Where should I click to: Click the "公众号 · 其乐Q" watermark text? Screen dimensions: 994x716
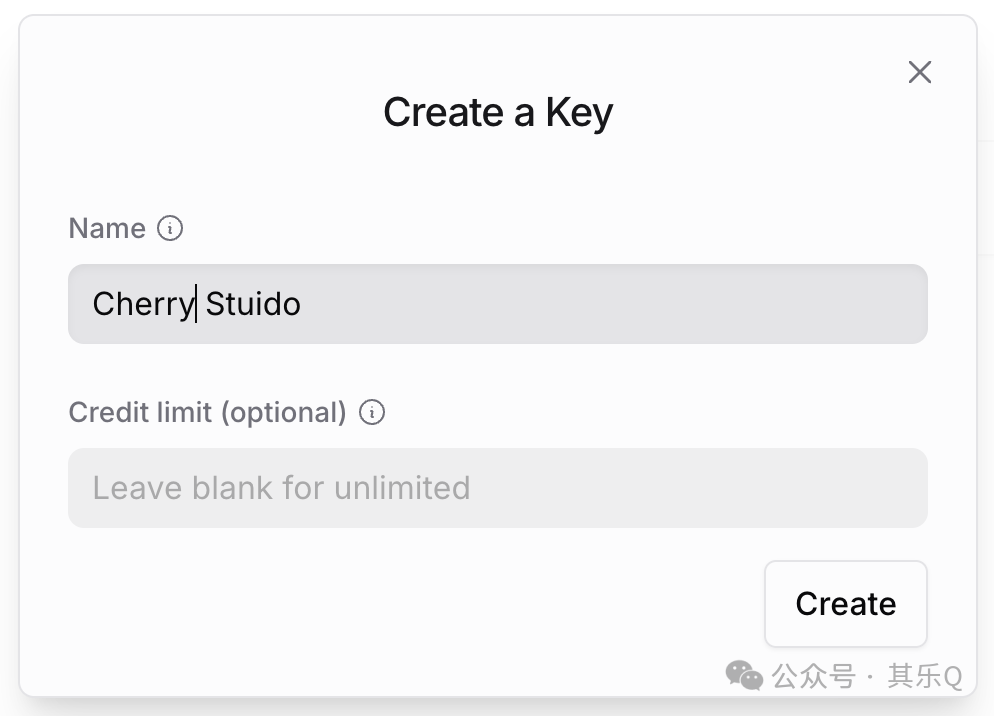click(x=866, y=677)
